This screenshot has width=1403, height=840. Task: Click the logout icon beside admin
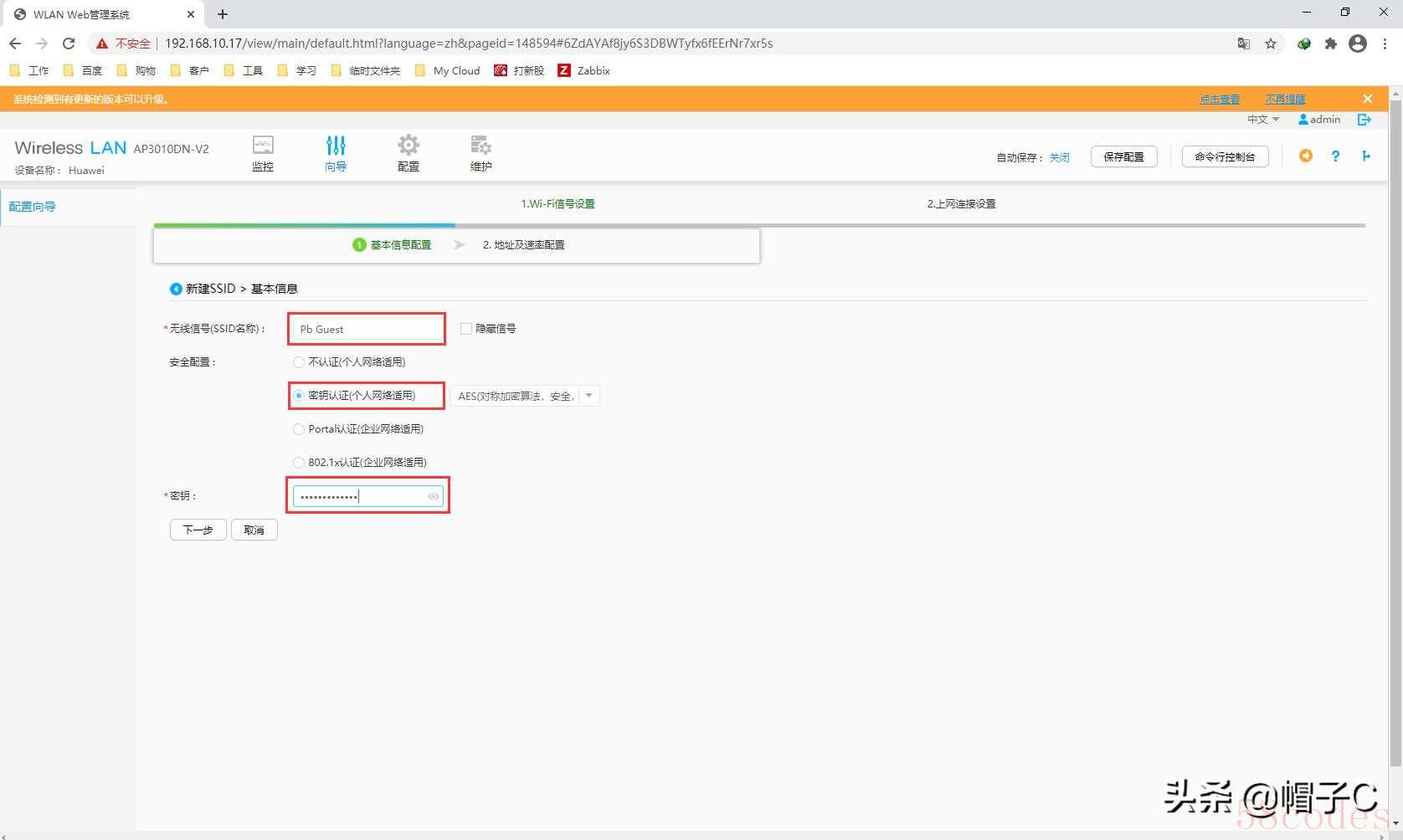[x=1364, y=120]
